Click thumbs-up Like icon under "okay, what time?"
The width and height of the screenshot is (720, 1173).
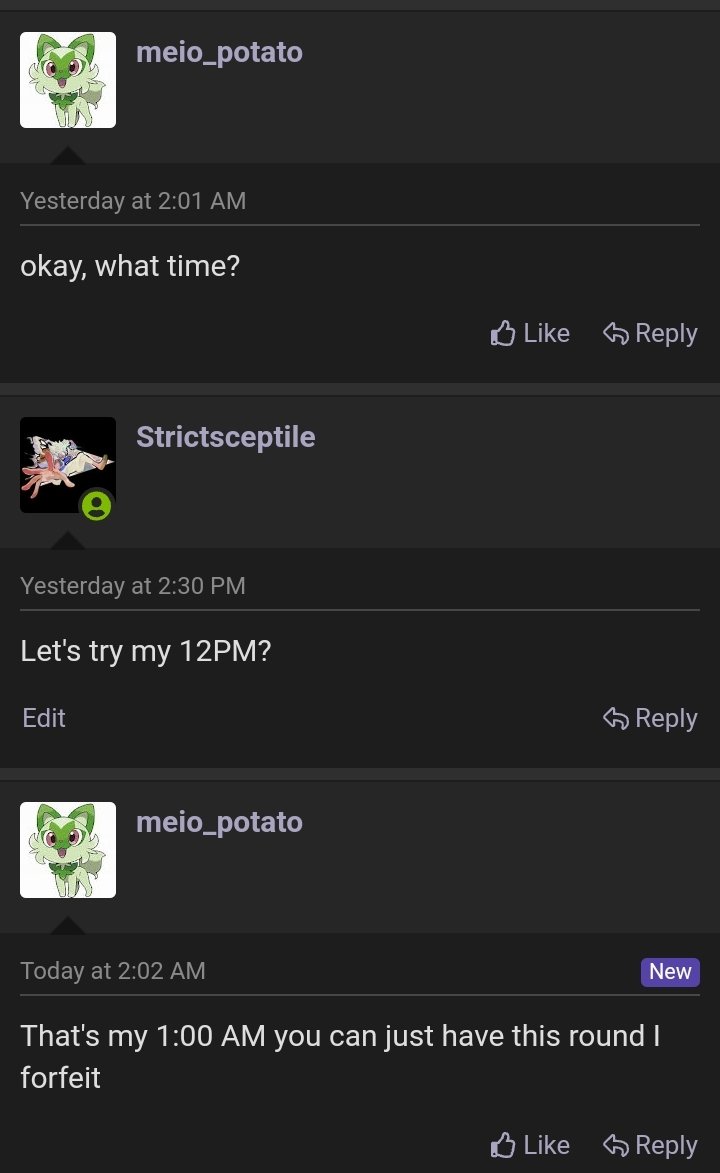(503, 333)
